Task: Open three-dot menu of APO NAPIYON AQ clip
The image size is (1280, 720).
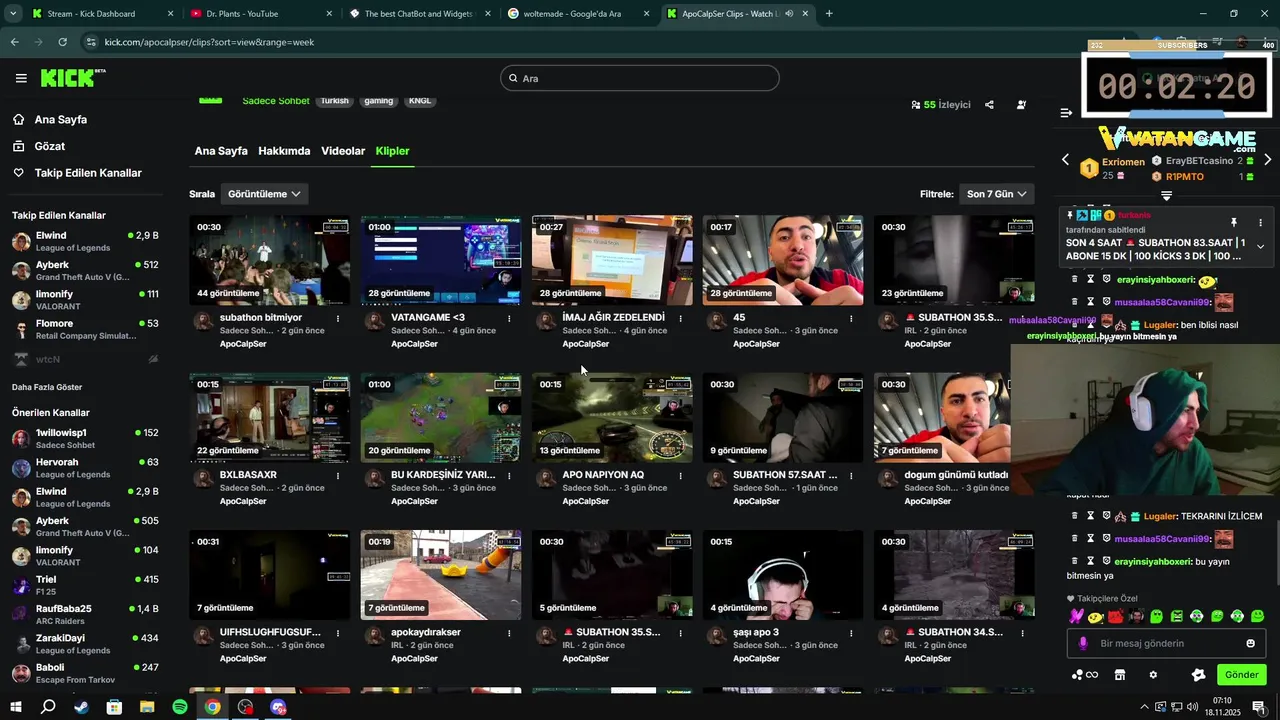Action: click(x=680, y=475)
